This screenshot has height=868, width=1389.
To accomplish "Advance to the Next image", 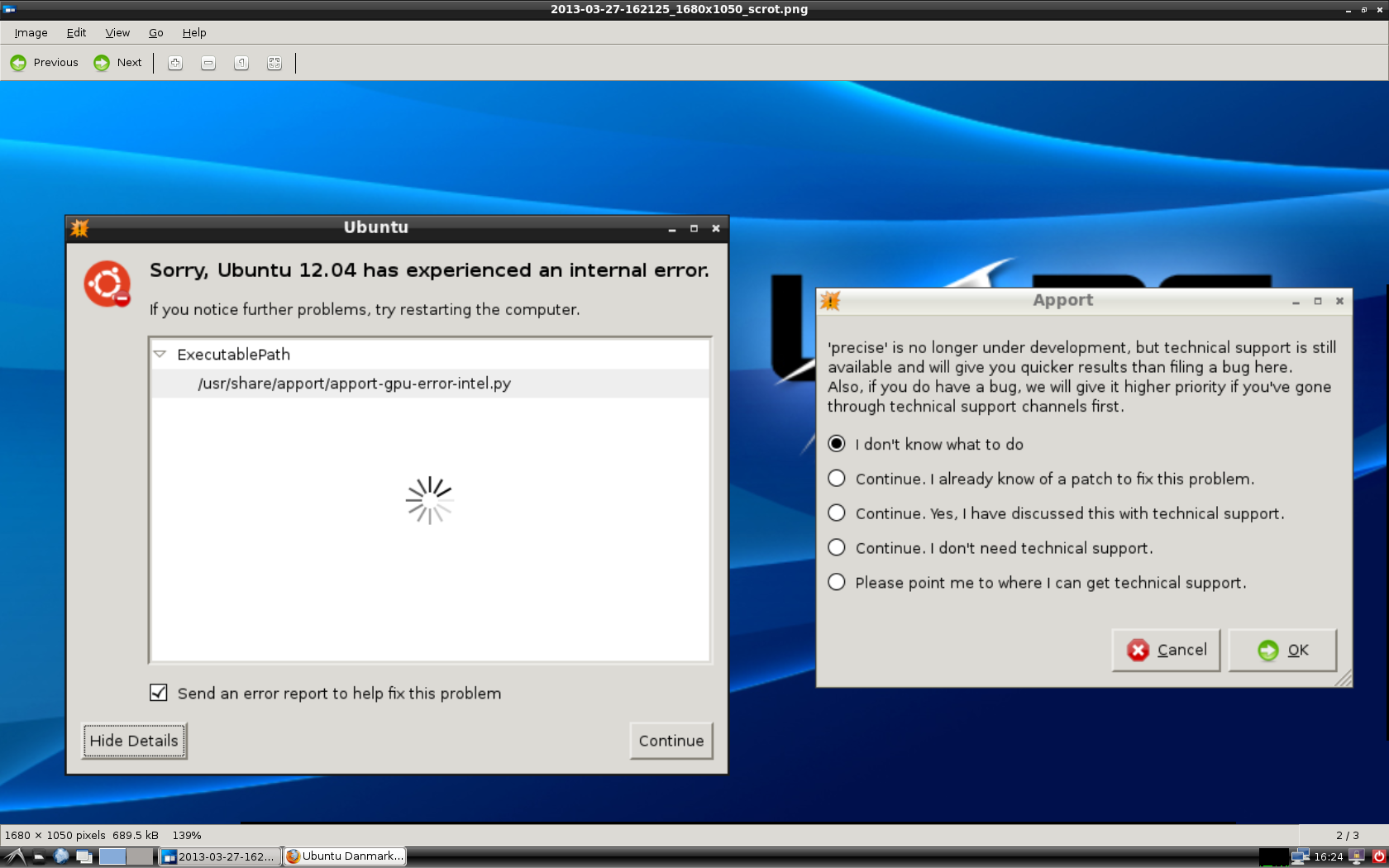I will 117,63.
